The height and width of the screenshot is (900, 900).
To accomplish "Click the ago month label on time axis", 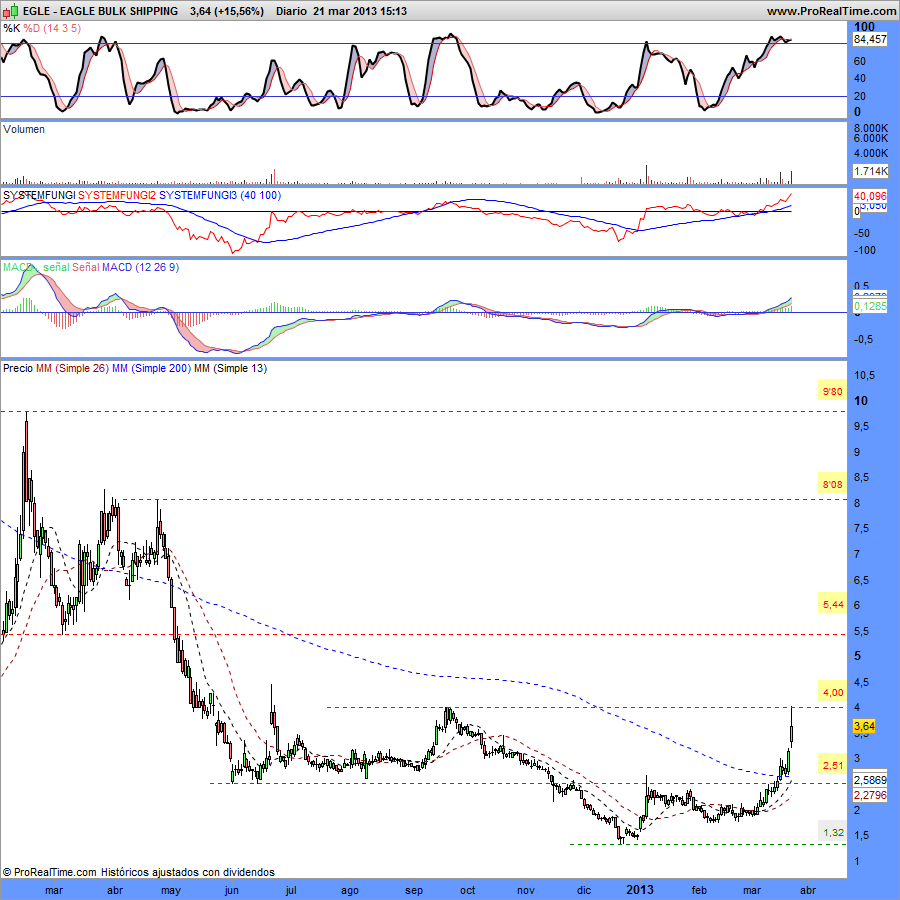I will pos(350,890).
